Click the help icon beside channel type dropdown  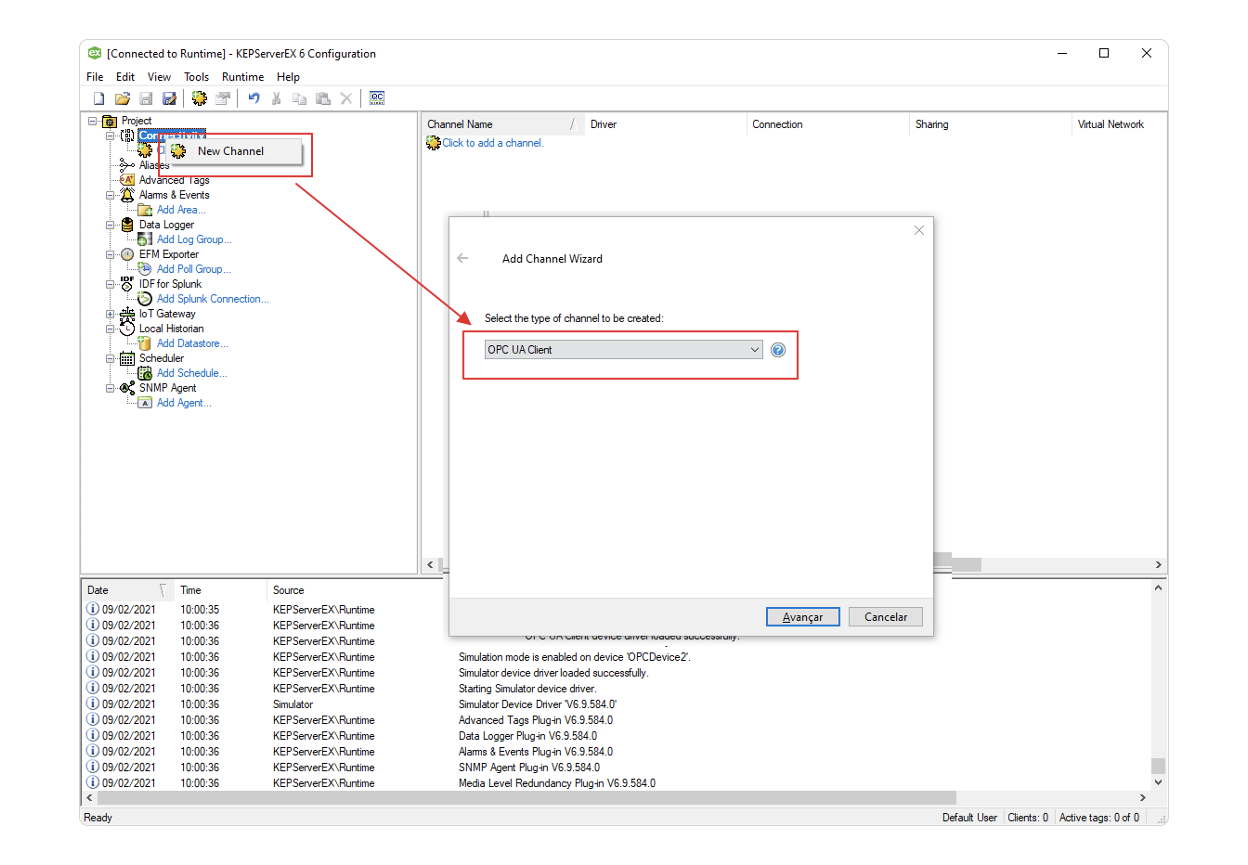[778, 350]
